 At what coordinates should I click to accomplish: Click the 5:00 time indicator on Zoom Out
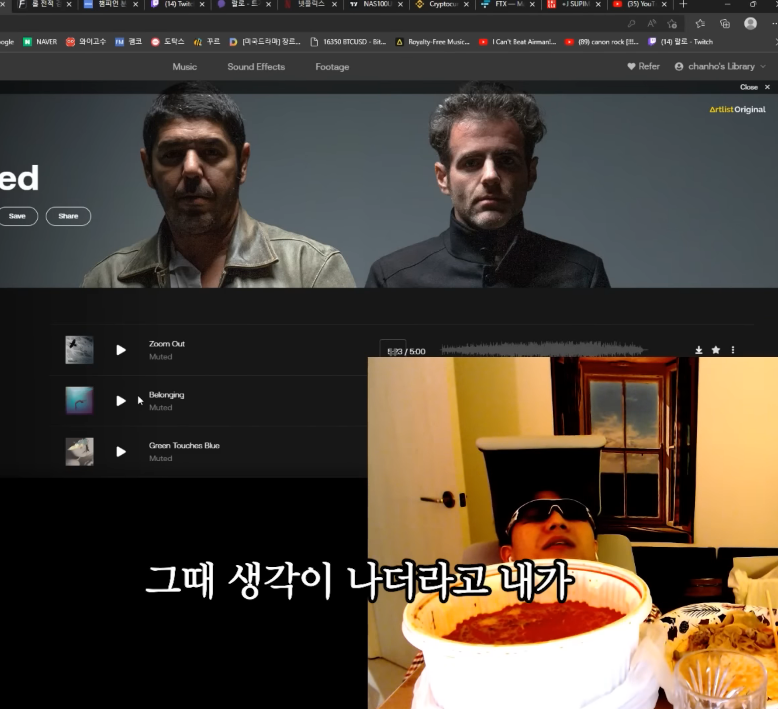(417, 352)
